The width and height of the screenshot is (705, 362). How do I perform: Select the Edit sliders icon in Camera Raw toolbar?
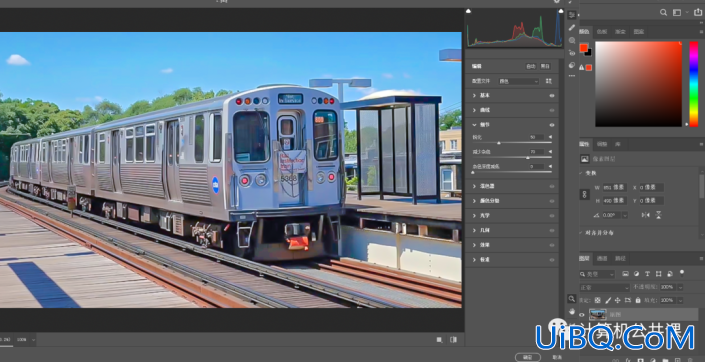[571, 15]
